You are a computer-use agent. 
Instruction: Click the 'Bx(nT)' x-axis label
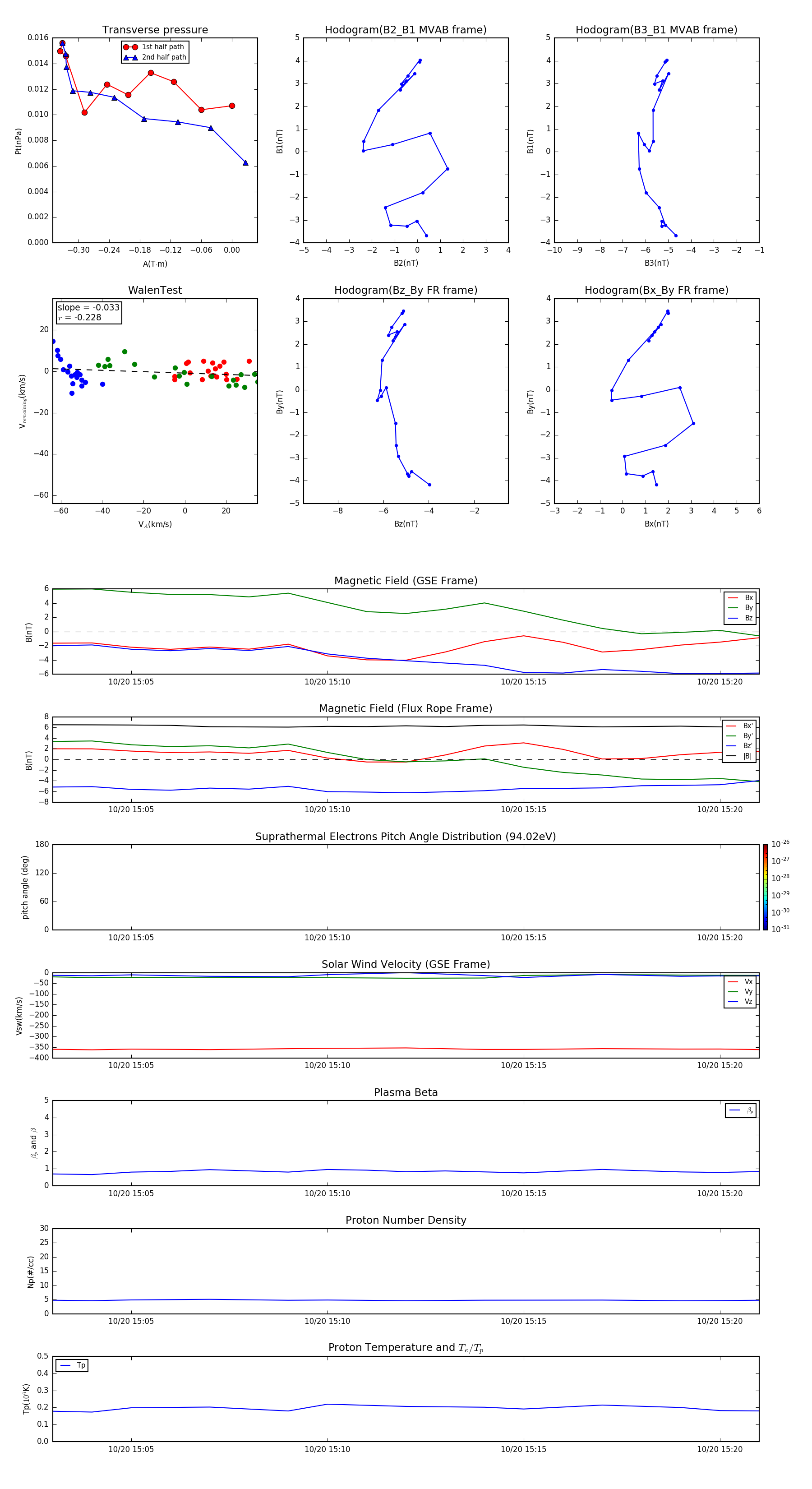[x=656, y=524]
